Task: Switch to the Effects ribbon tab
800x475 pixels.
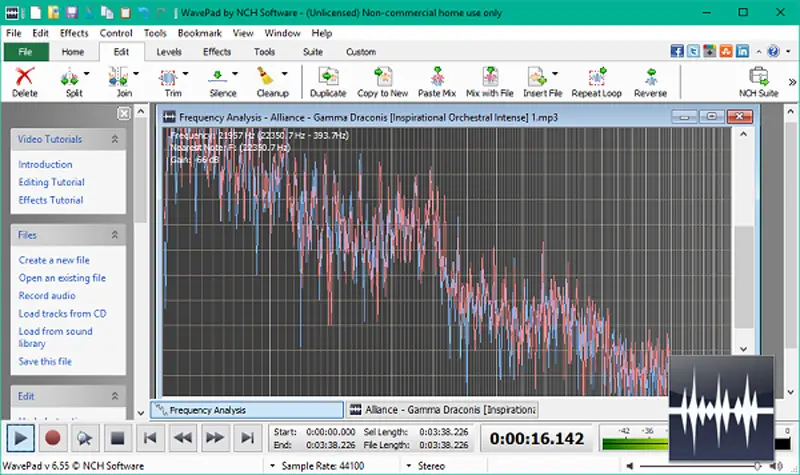Action: (217, 51)
